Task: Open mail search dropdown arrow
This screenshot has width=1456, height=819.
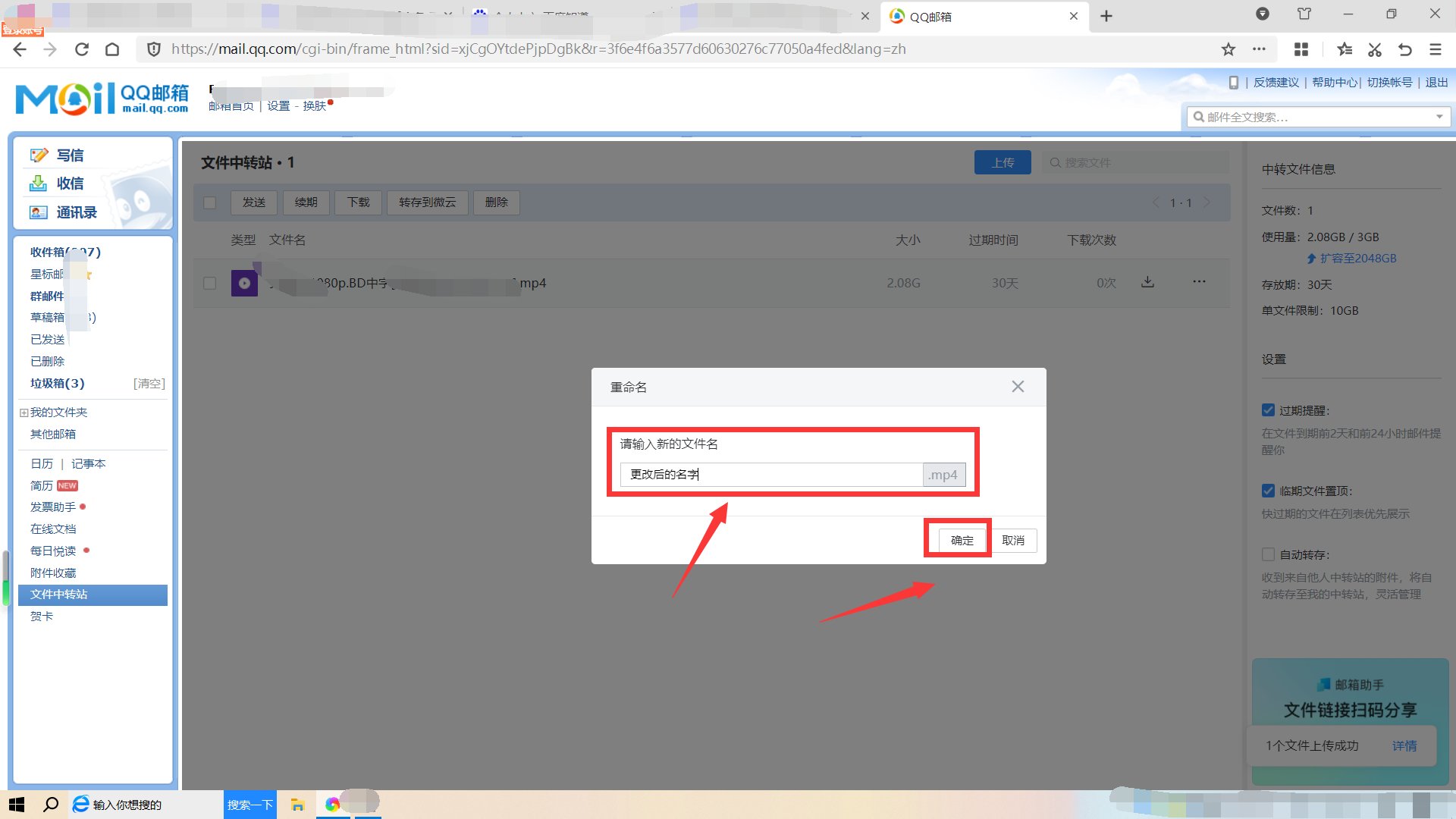Action: 1439,117
